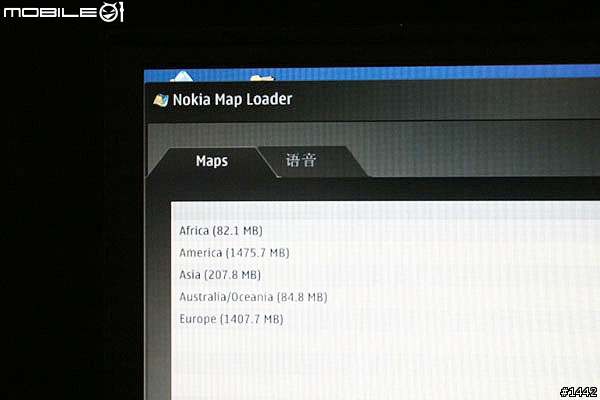Viewport: 600px width, 400px height.
Task: Pick Australia/Oceania (84.8 MB) entry
Action: coord(253,297)
